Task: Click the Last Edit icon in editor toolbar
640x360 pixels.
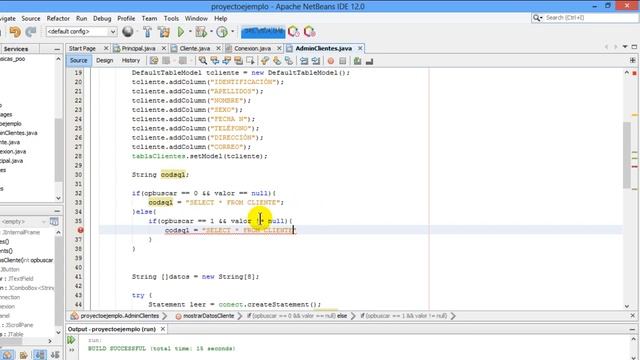Action: coord(153,61)
